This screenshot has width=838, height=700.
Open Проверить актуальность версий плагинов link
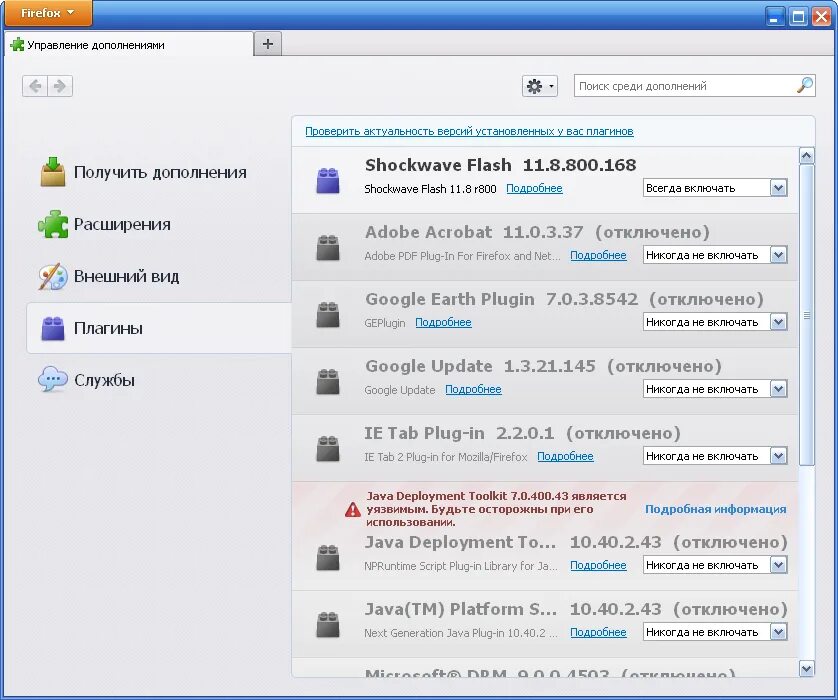[469, 131]
